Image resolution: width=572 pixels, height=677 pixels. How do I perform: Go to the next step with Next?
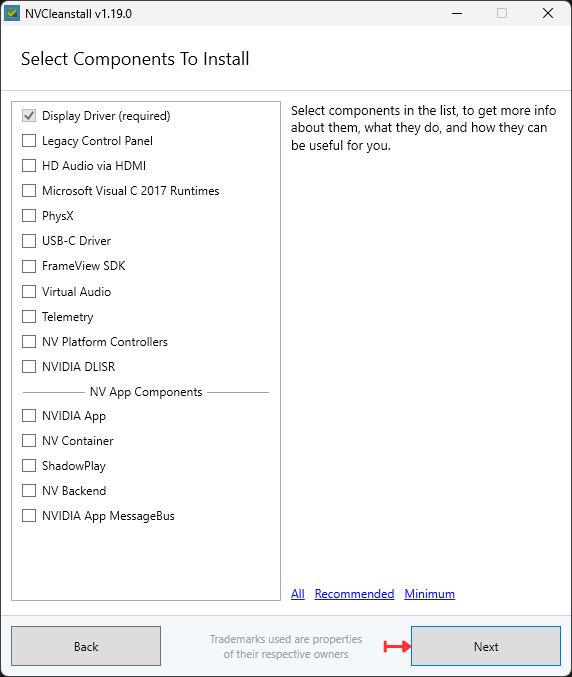point(486,646)
